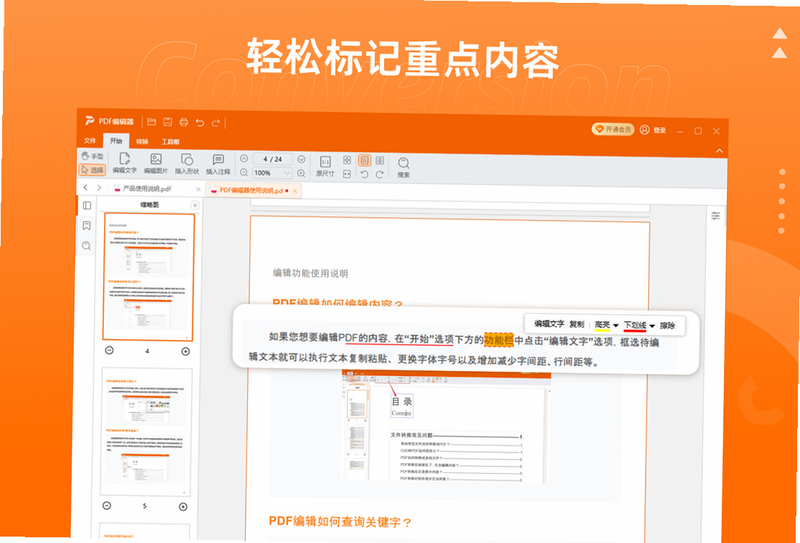The height and width of the screenshot is (543, 800).
Task: Redo the action in title bar
Action: 216,122
